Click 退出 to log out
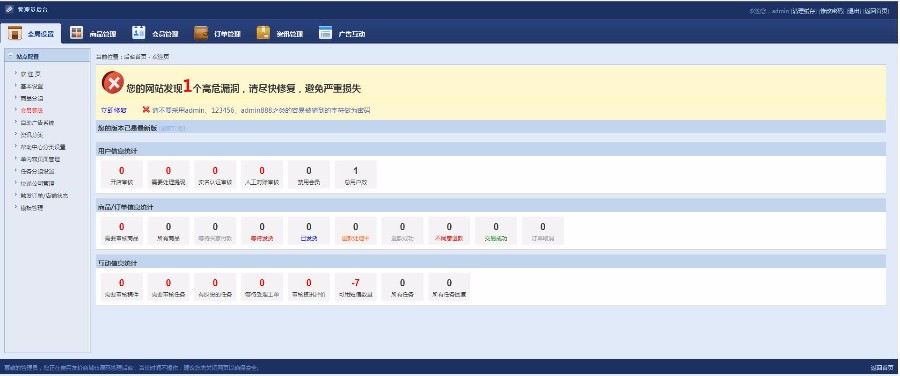 pyautogui.click(x=853, y=11)
